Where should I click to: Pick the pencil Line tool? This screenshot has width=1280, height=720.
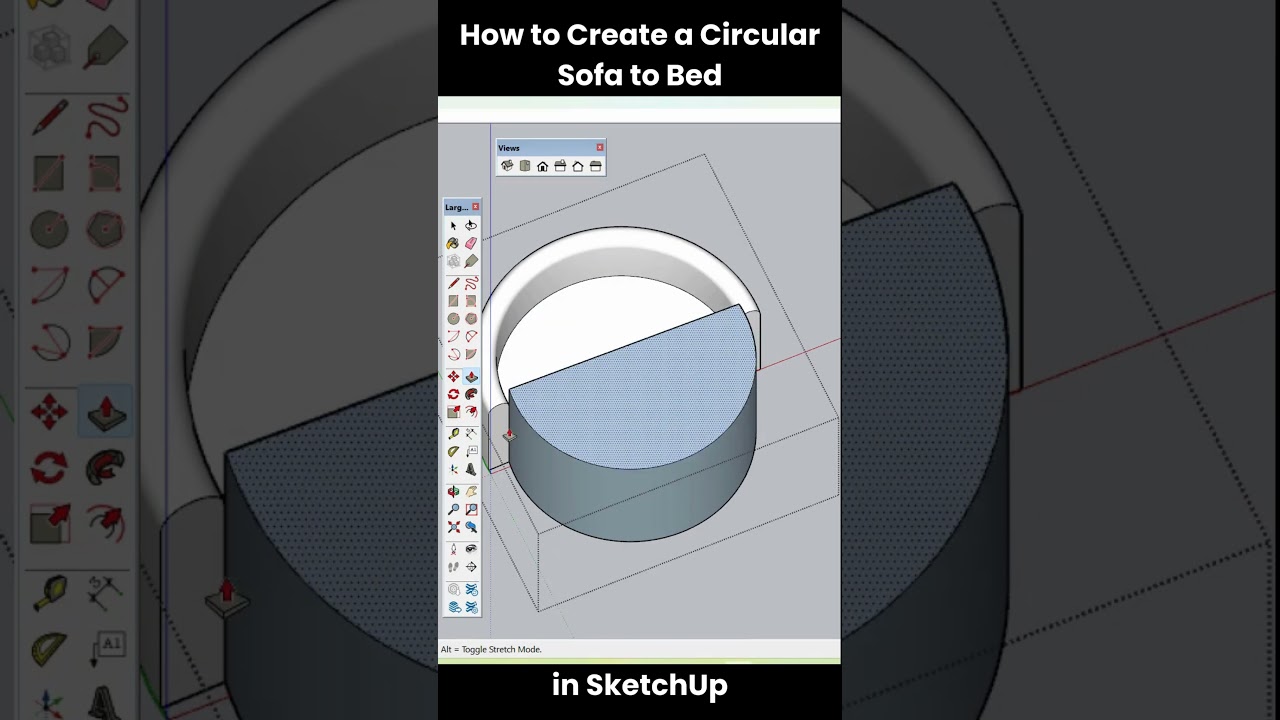click(453, 283)
